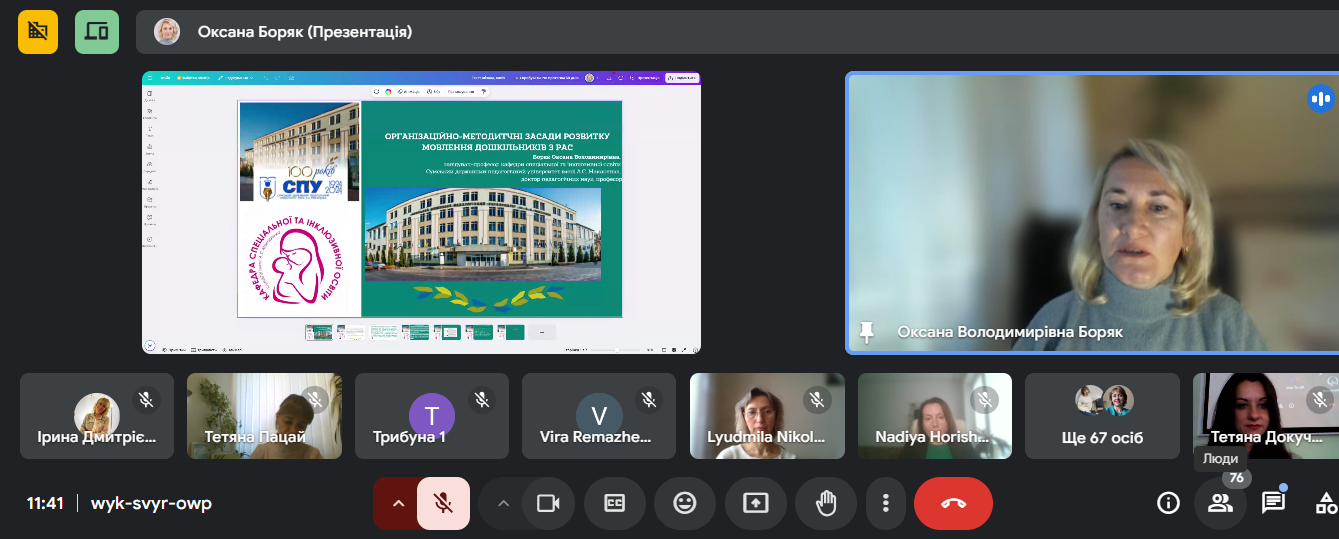Open the 'Ще 67 осіб' participants tile

pyautogui.click(x=1102, y=416)
